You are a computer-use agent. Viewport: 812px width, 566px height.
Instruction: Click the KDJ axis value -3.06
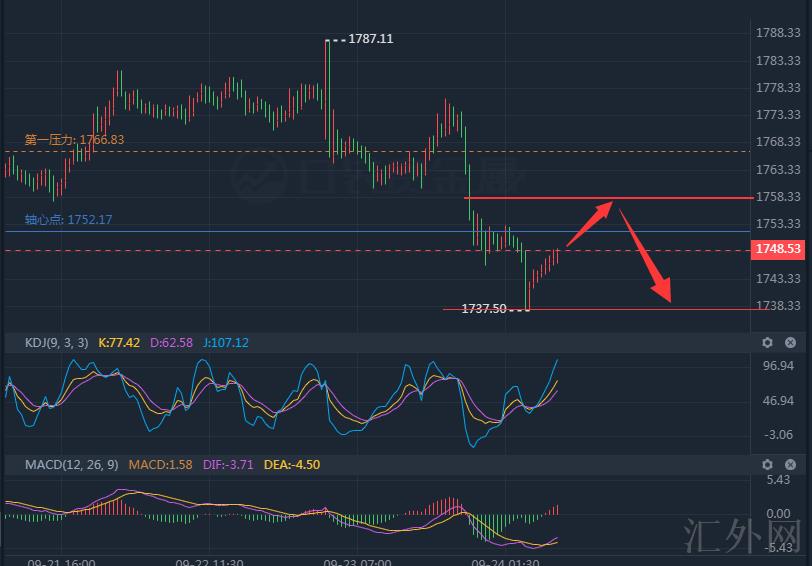point(778,435)
